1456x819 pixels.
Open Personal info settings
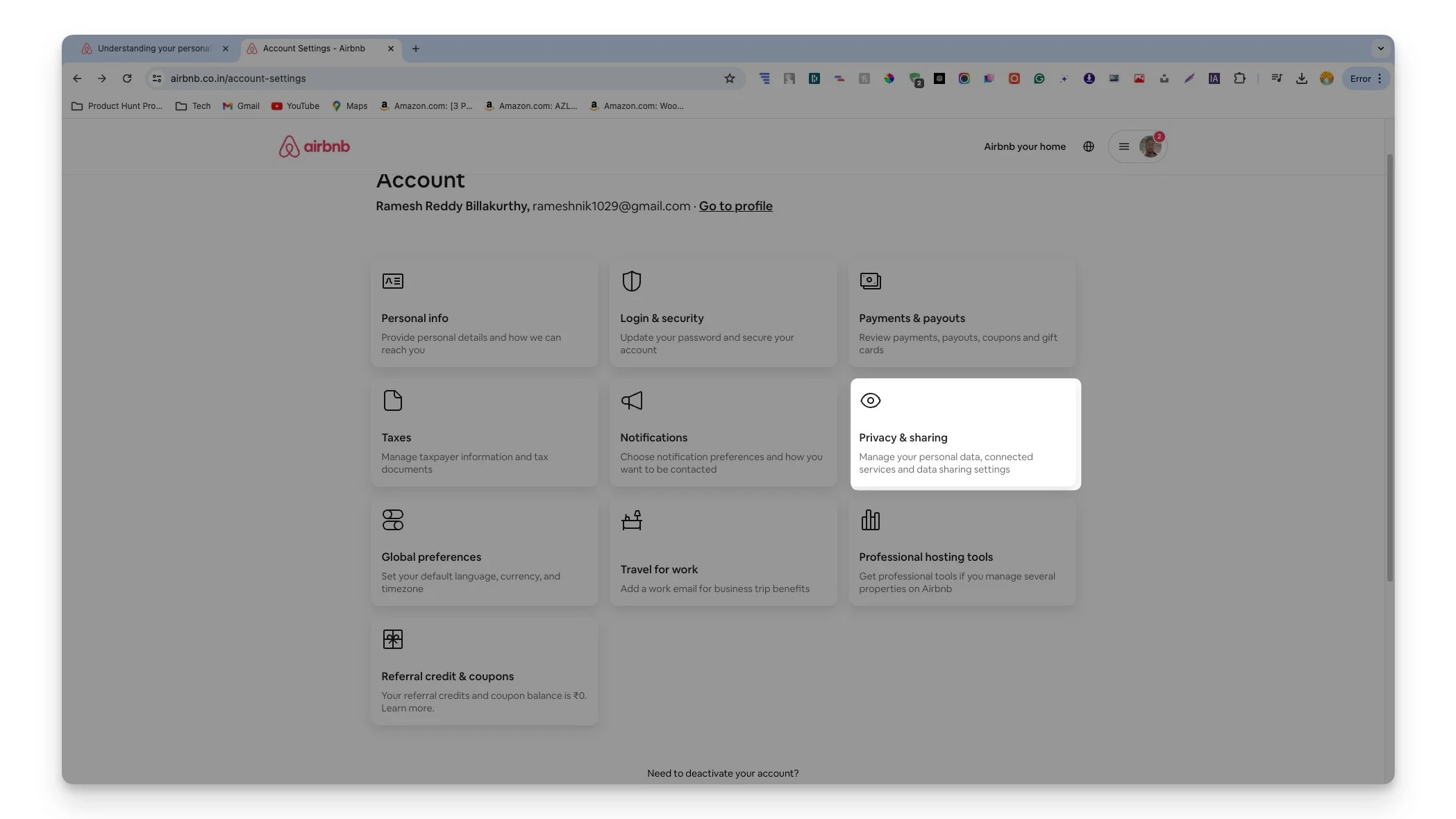coord(483,312)
